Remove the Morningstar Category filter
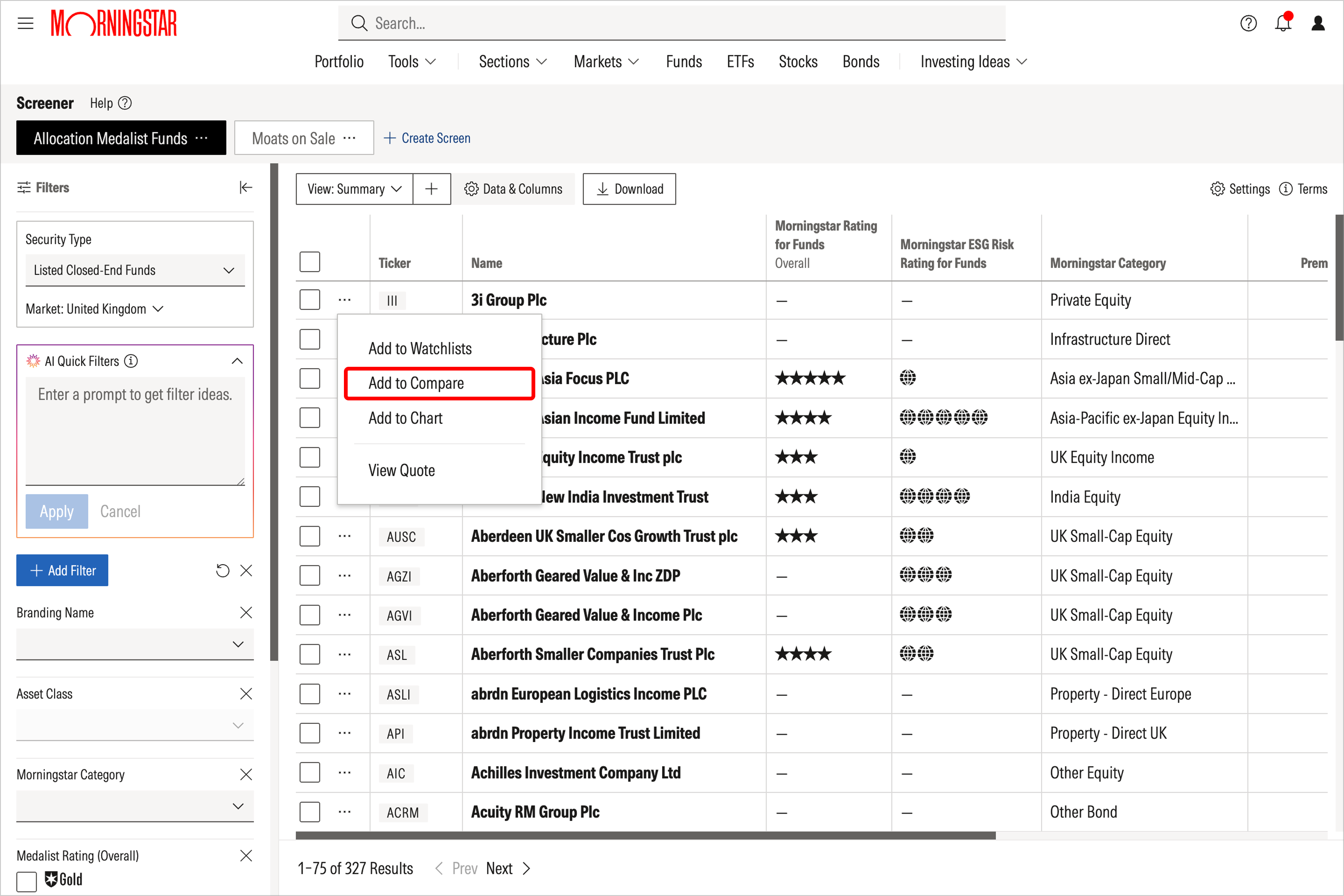The width and height of the screenshot is (1344, 896). (246, 774)
